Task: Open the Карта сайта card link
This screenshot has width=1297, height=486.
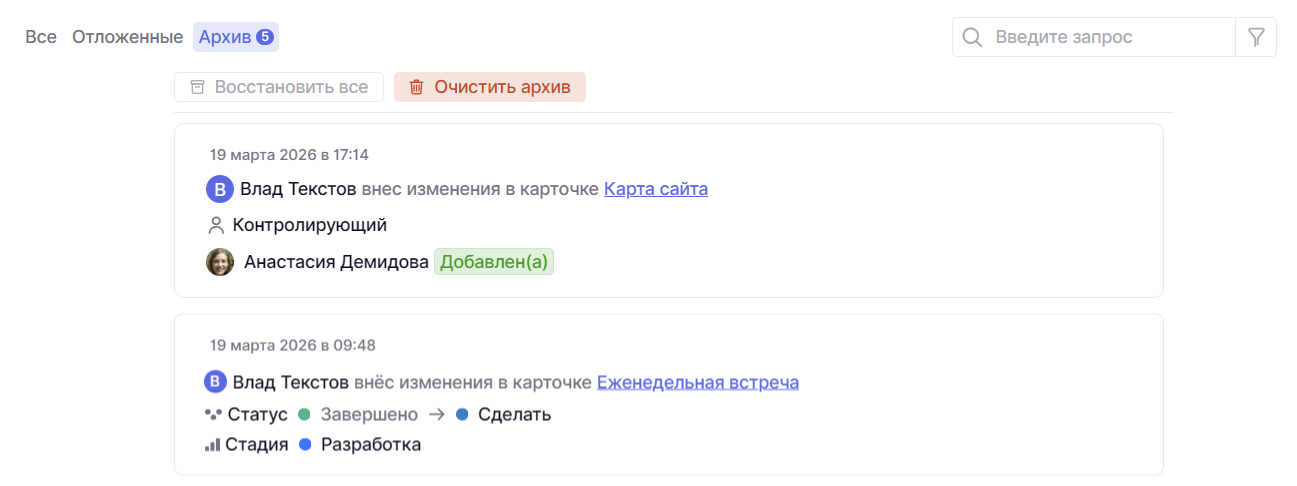Action: click(655, 189)
